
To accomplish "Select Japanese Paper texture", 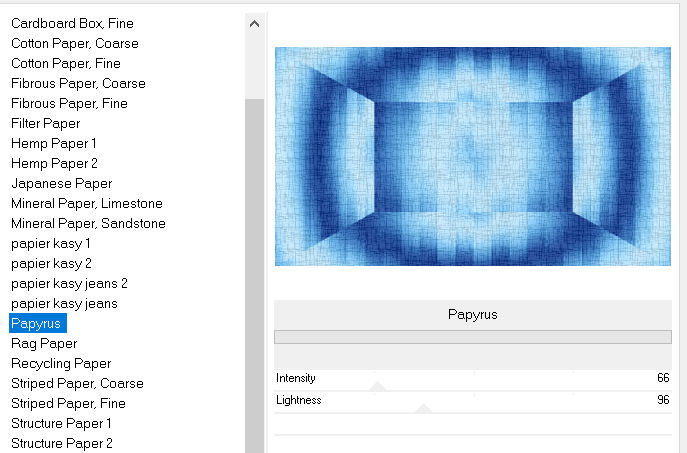I will click(61, 183).
